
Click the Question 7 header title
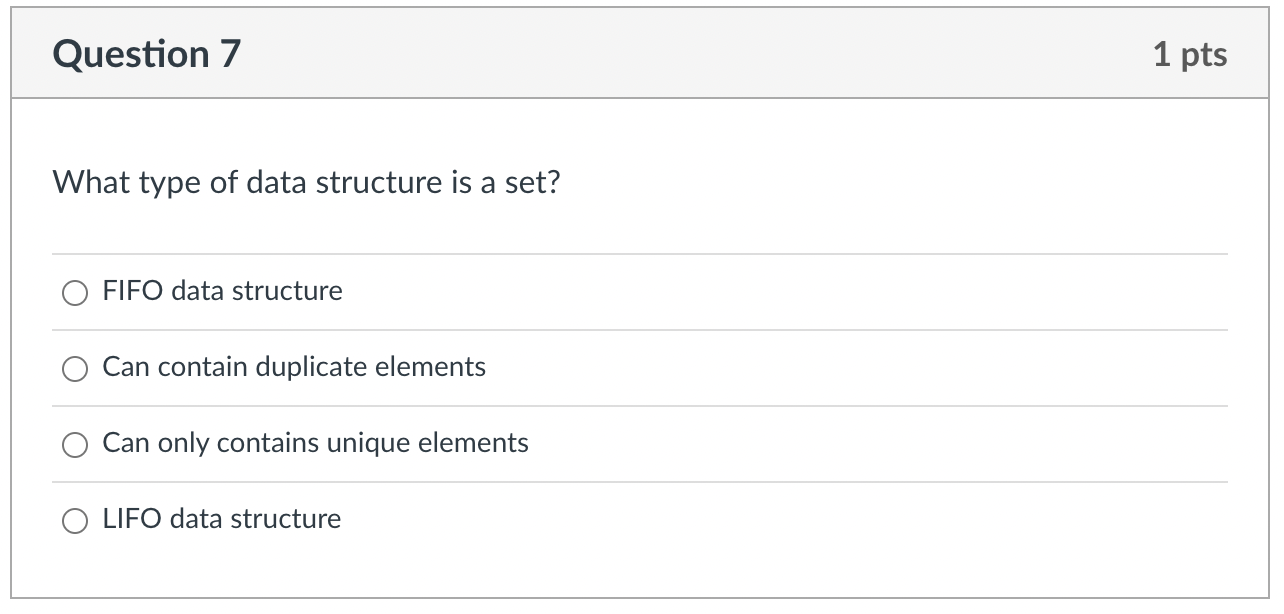click(x=147, y=53)
